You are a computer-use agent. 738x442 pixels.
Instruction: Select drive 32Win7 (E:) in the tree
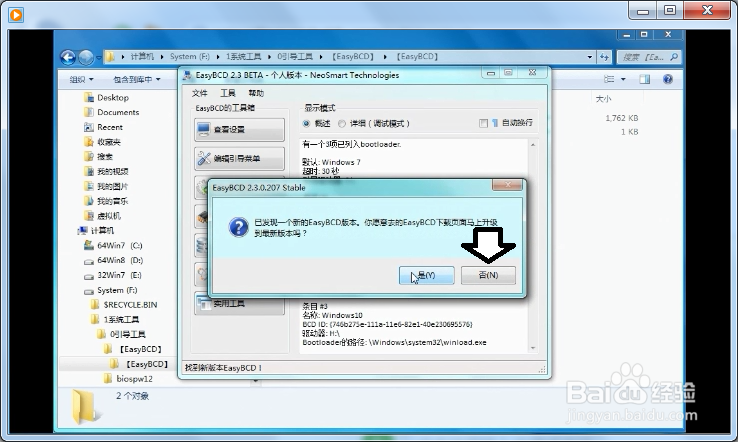(x=119, y=275)
